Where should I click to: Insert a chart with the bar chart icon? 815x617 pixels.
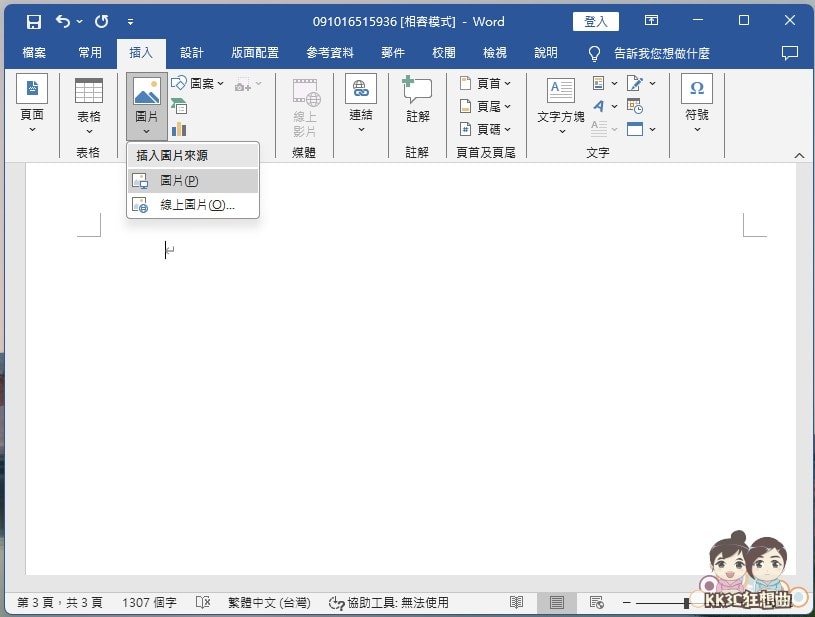tap(179, 128)
